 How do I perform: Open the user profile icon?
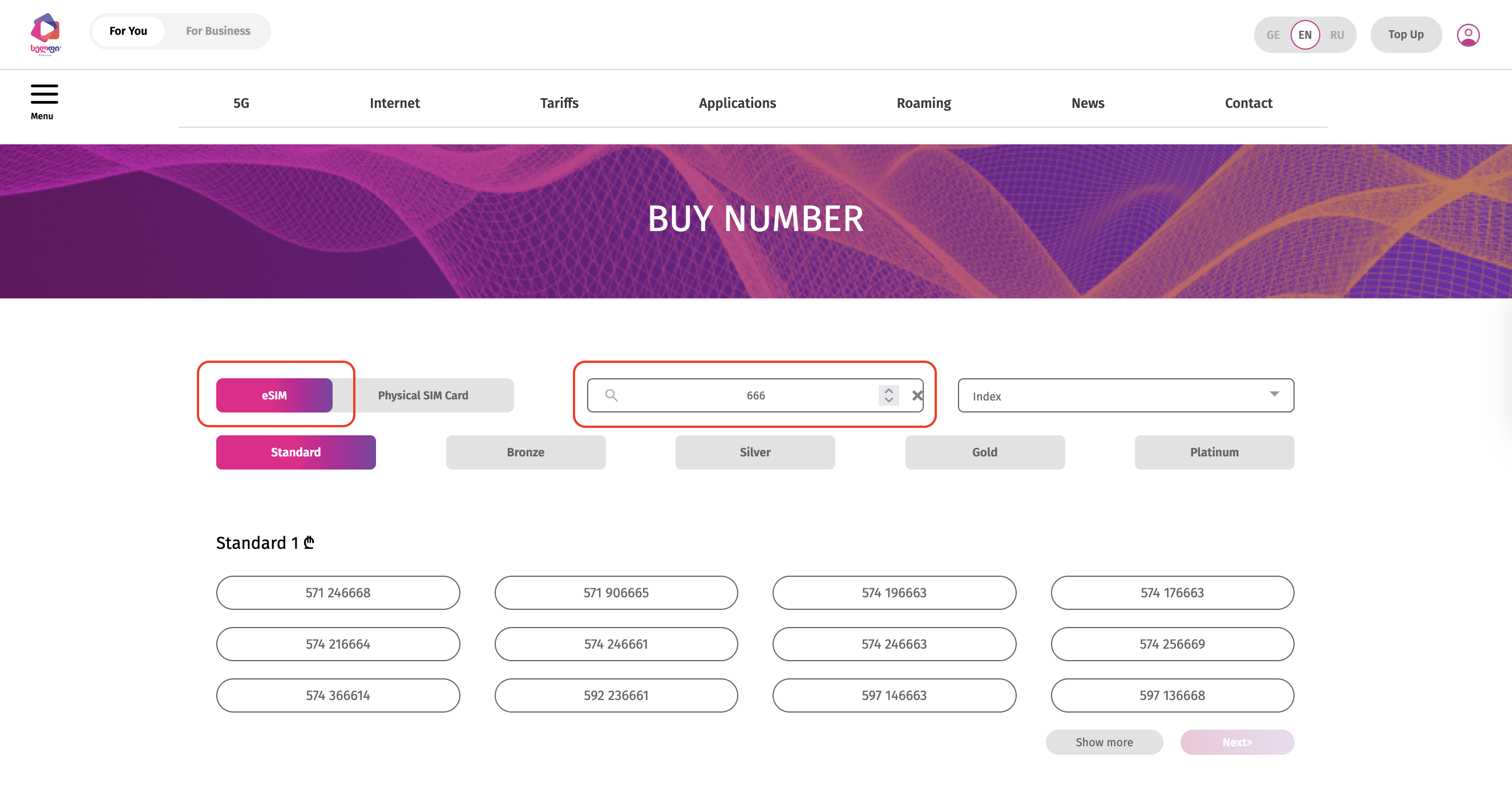(x=1467, y=35)
